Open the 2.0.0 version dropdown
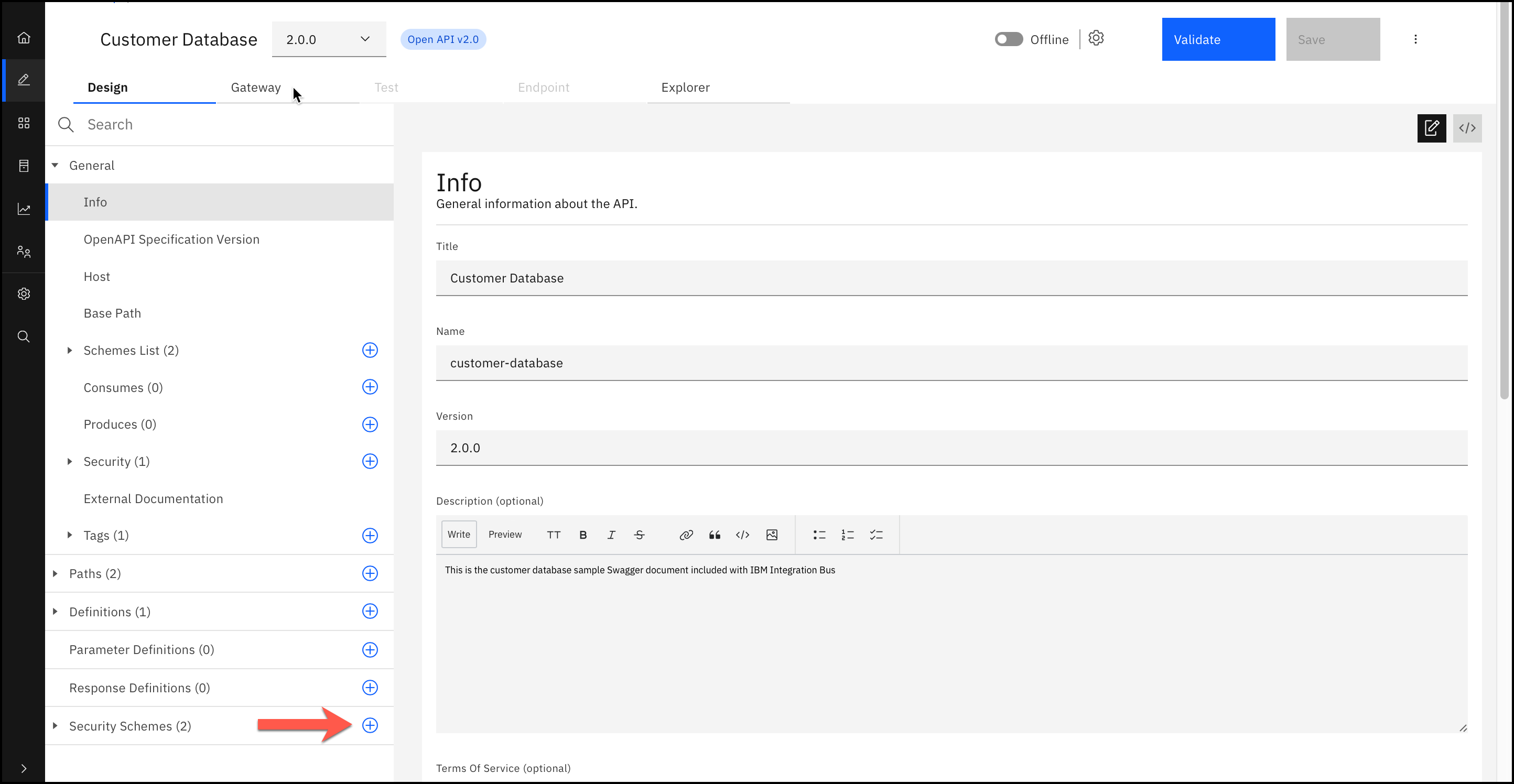The image size is (1514, 784). tap(329, 39)
